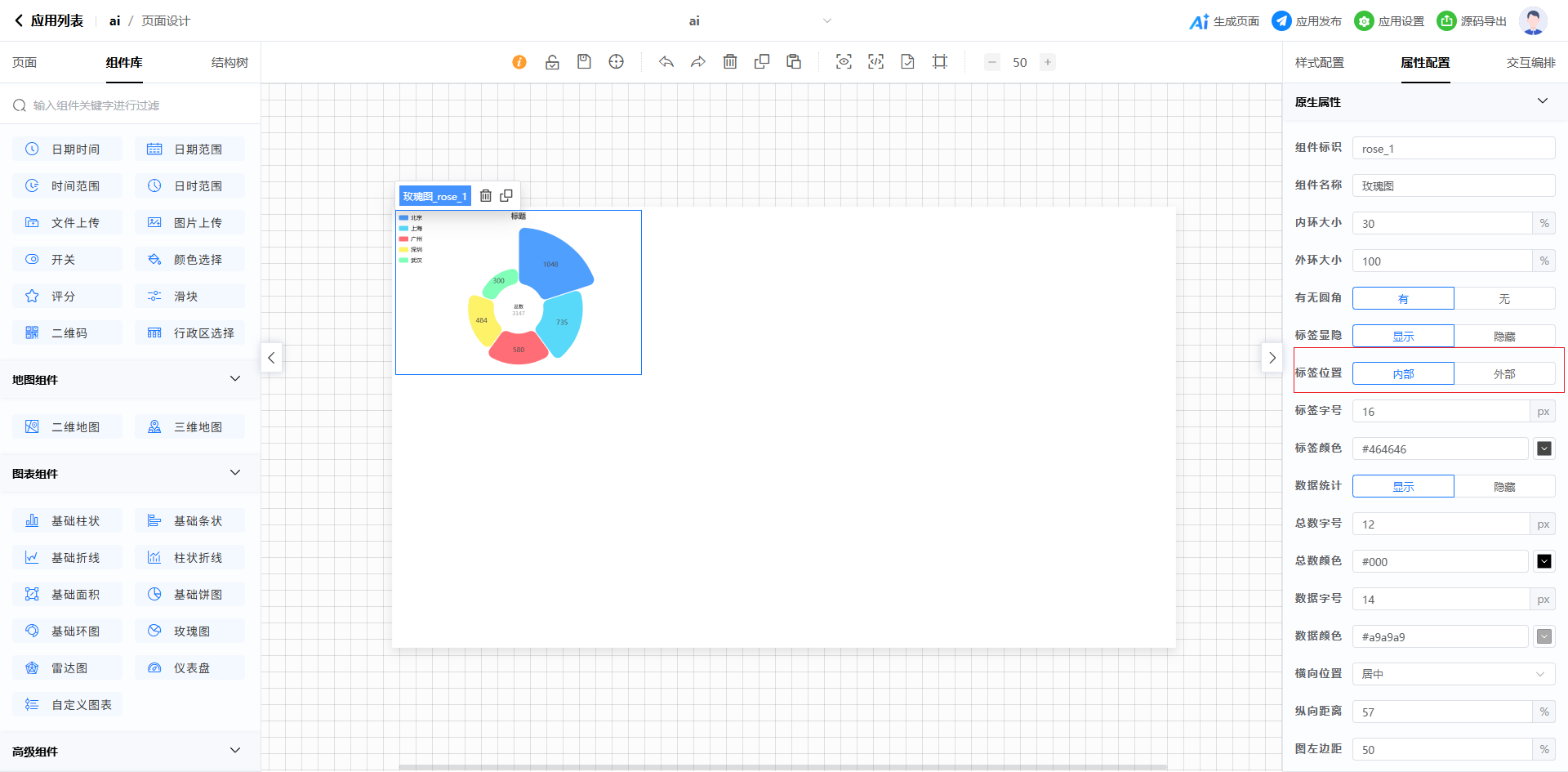Set 标签位置 to 外部
This screenshot has height=772, width=1568.
(1504, 374)
